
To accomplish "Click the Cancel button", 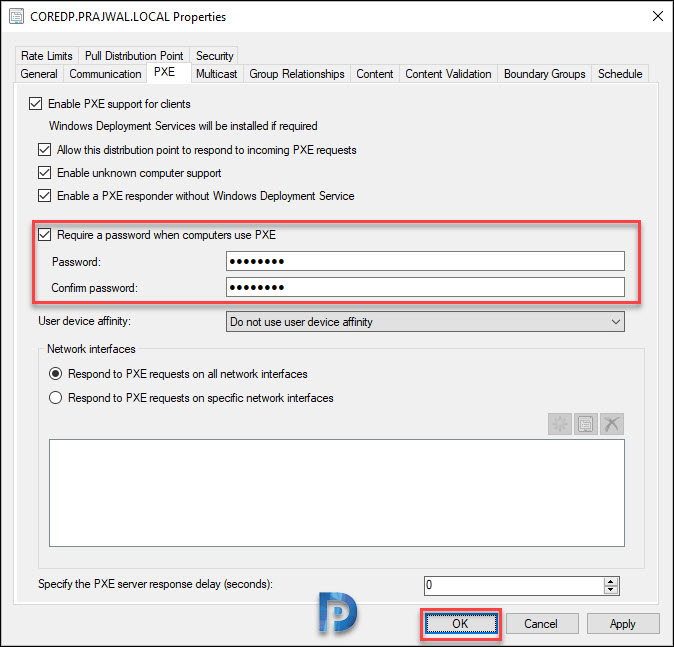I will (x=540, y=623).
